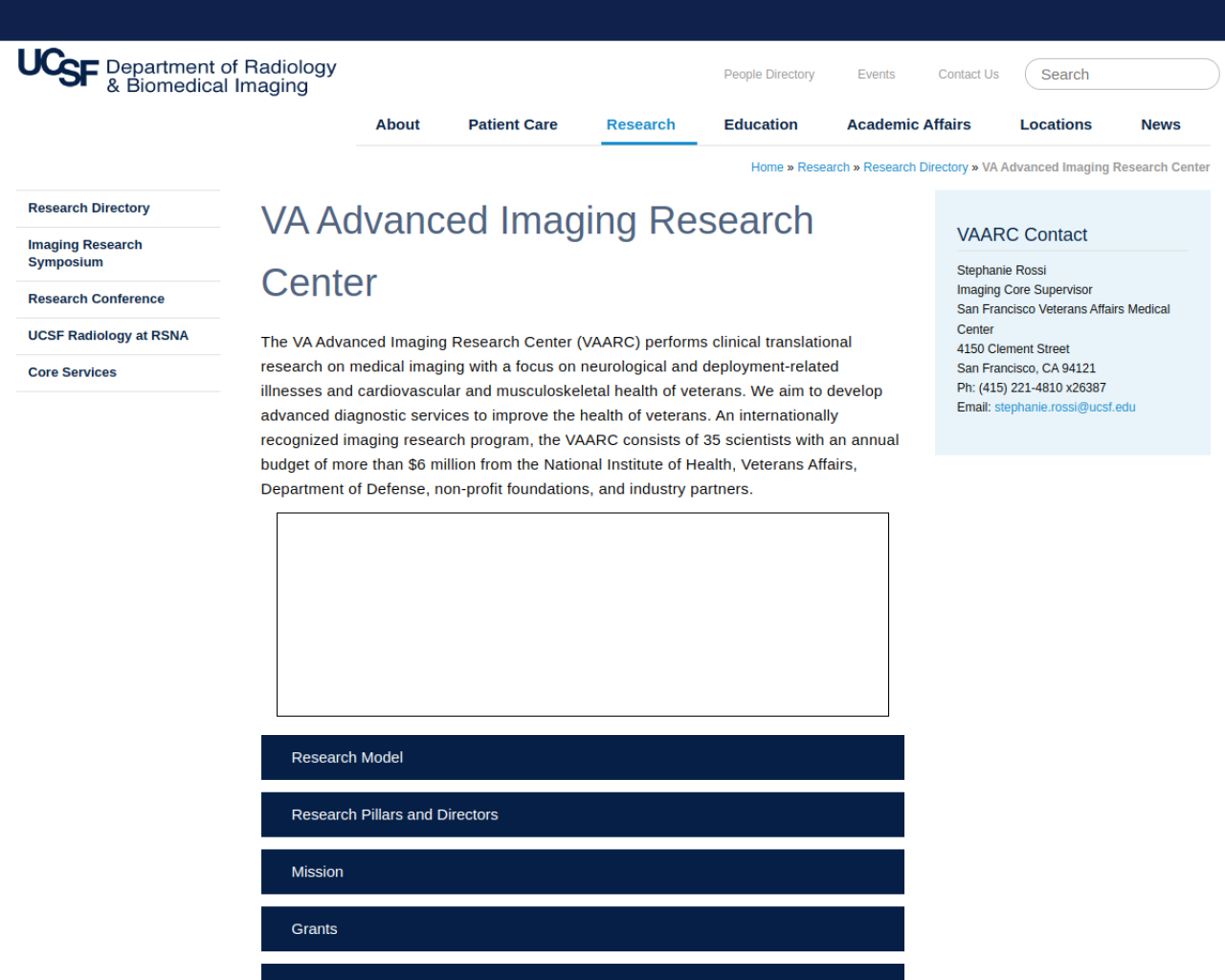Open the Academic Affairs menu

[x=908, y=124]
